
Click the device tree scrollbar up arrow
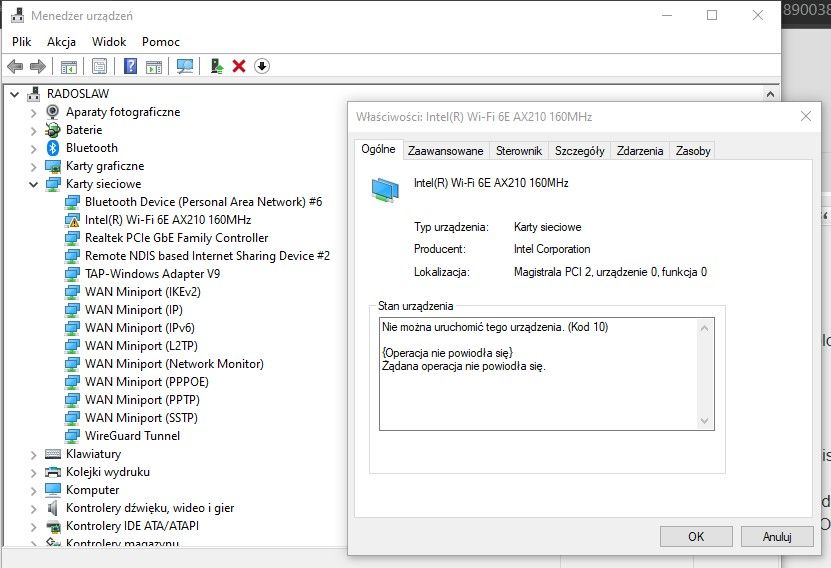coord(770,94)
